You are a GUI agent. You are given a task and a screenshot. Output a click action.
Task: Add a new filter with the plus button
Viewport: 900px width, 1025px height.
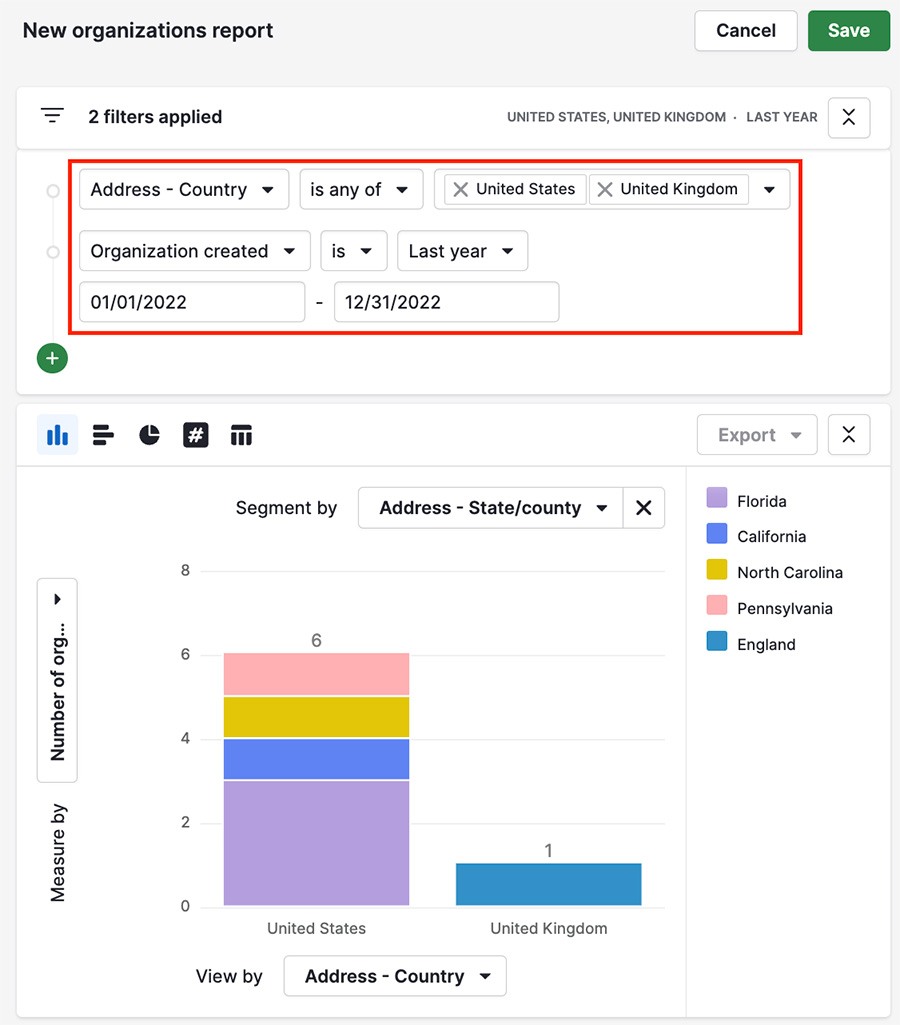(x=52, y=357)
